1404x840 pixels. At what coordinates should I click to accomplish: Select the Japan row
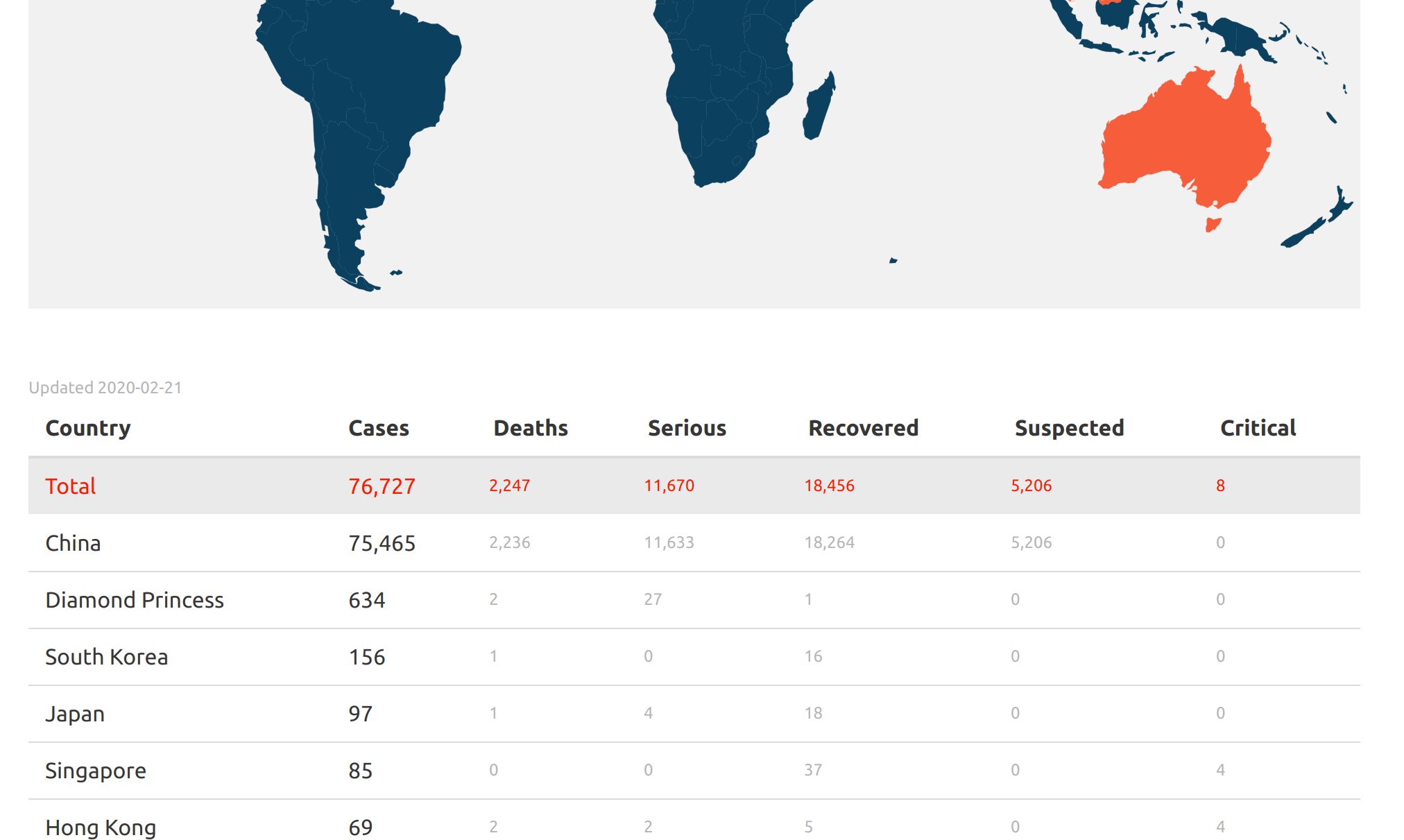pyautogui.click(x=75, y=713)
